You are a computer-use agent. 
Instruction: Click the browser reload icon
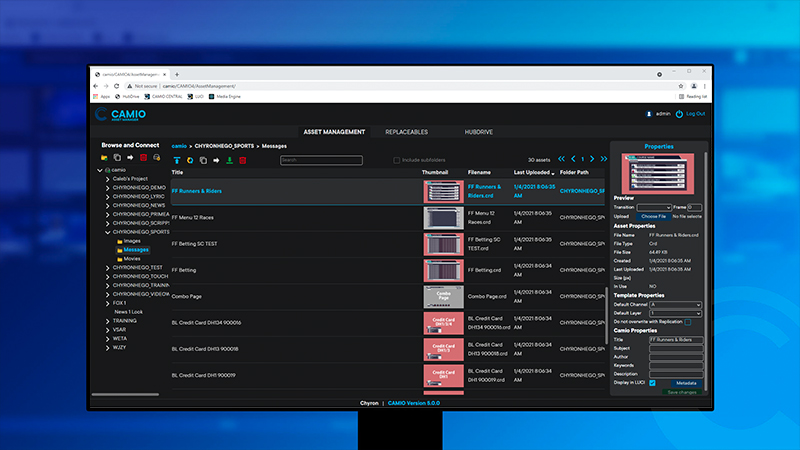pyautogui.click(x=116, y=86)
